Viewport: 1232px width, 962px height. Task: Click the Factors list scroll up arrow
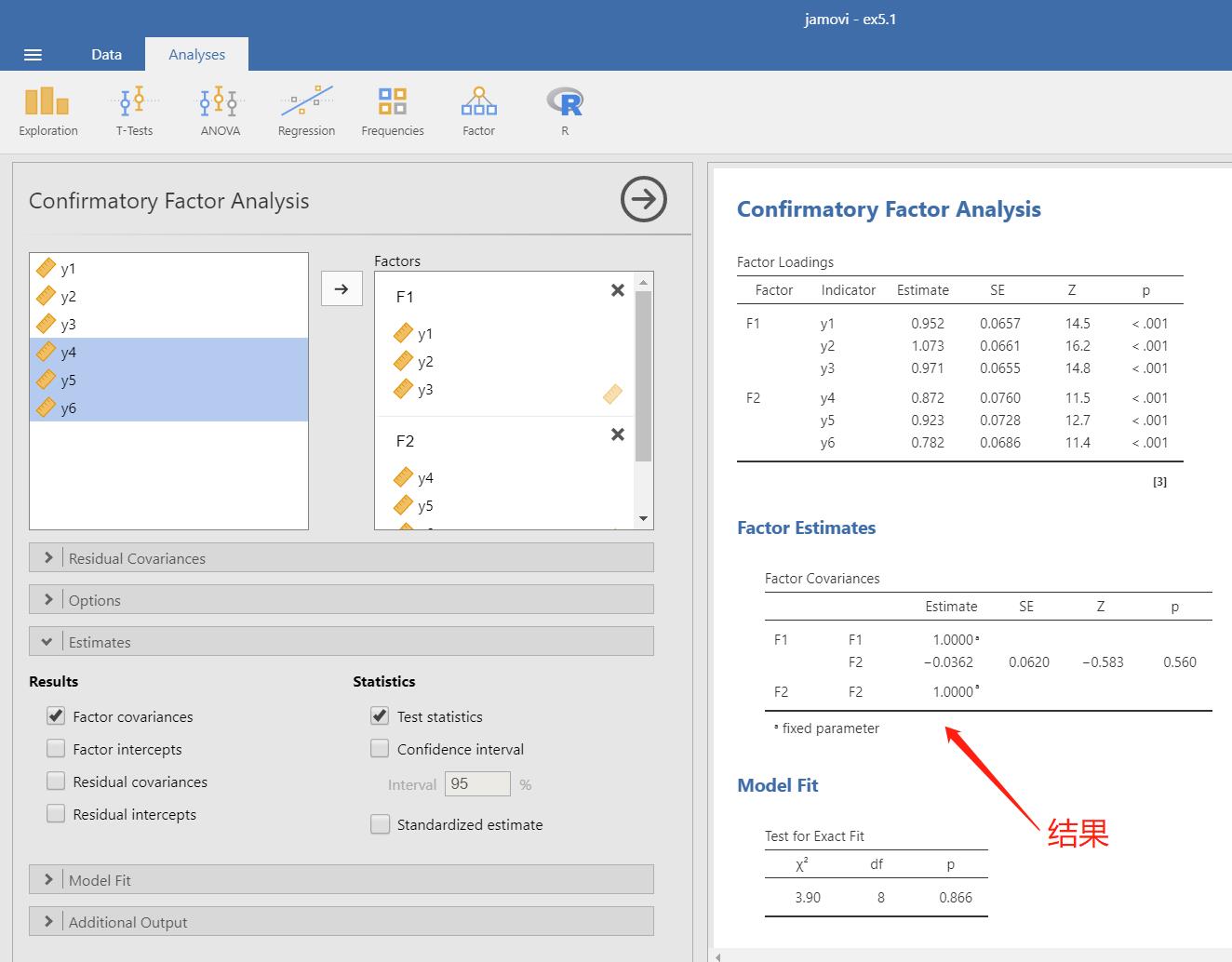[643, 282]
